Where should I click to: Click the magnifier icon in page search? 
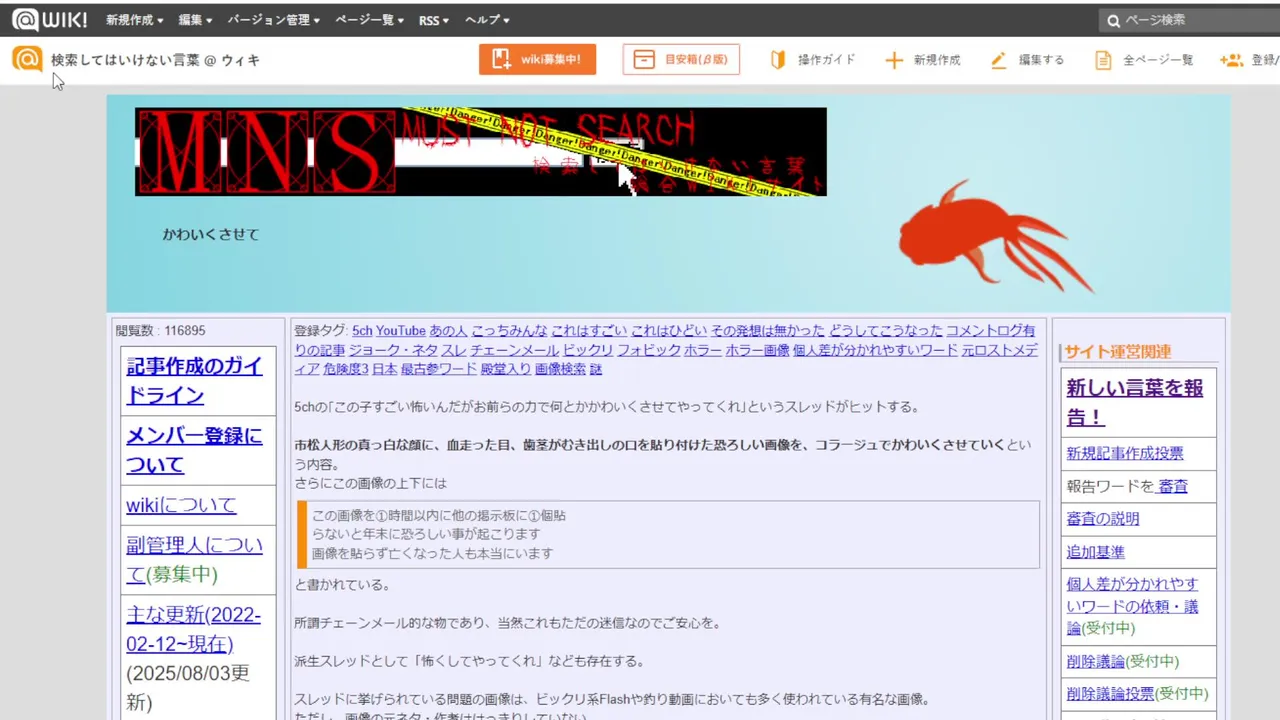(1113, 20)
